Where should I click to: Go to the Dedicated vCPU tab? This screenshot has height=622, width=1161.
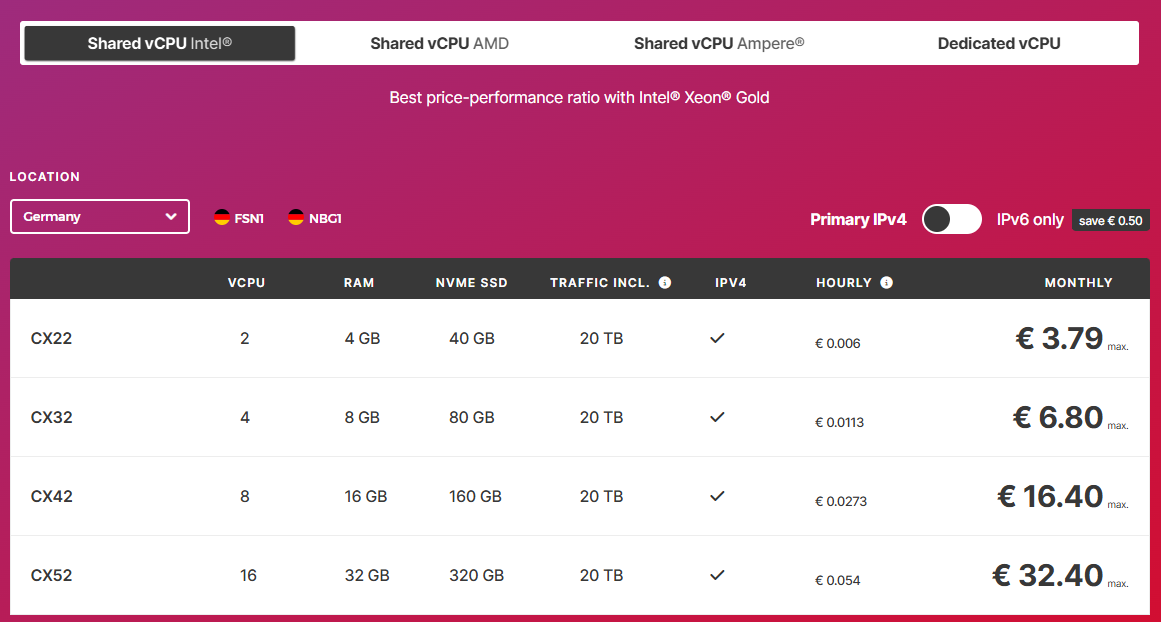point(999,44)
